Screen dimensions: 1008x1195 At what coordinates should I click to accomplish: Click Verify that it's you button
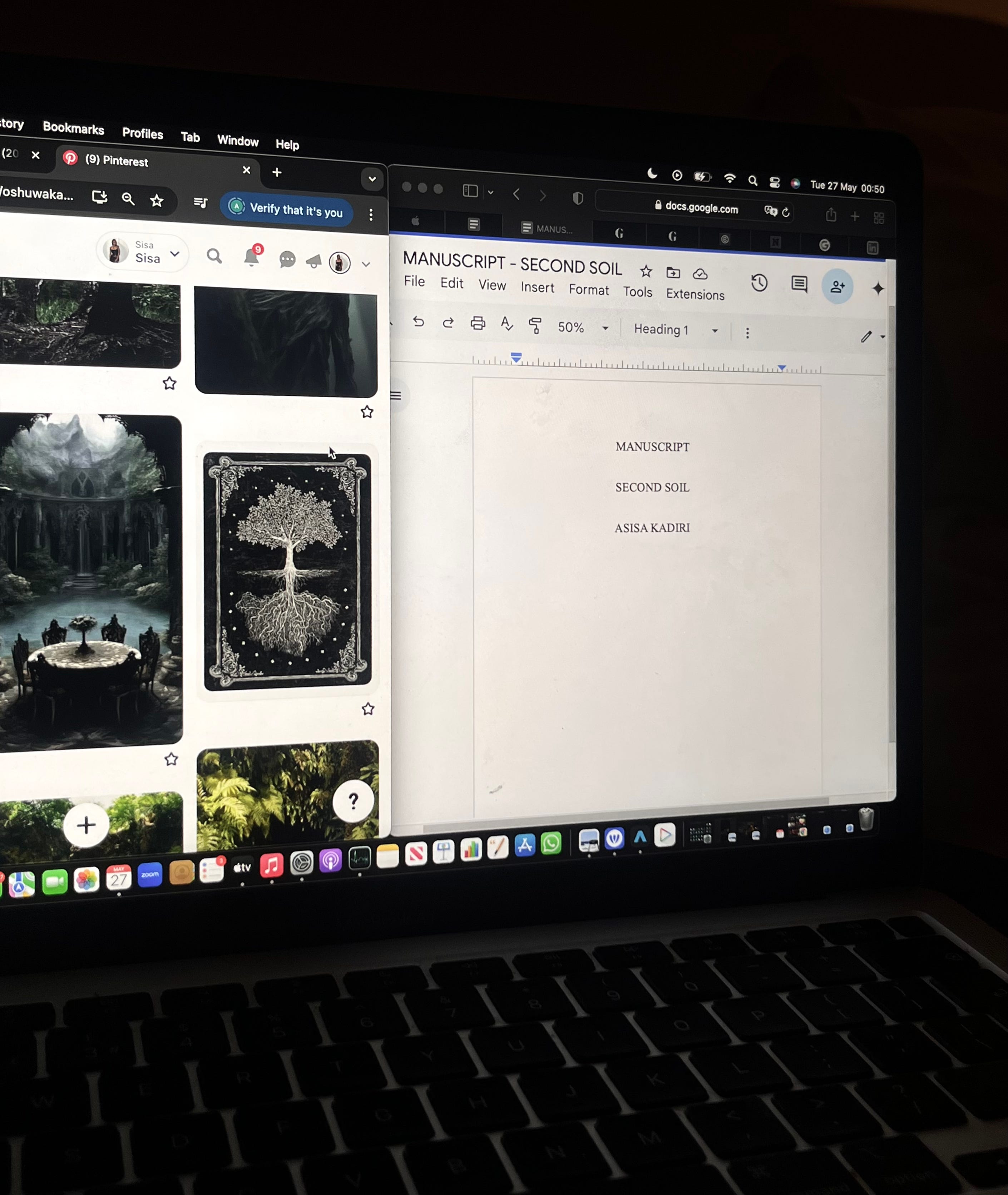click(286, 210)
